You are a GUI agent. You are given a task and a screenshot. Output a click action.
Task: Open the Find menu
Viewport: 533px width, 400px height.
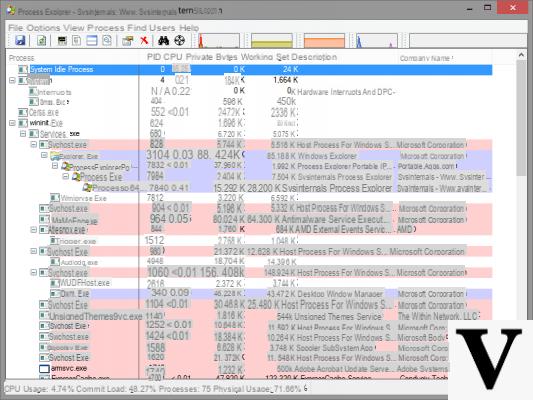[x=136, y=28]
